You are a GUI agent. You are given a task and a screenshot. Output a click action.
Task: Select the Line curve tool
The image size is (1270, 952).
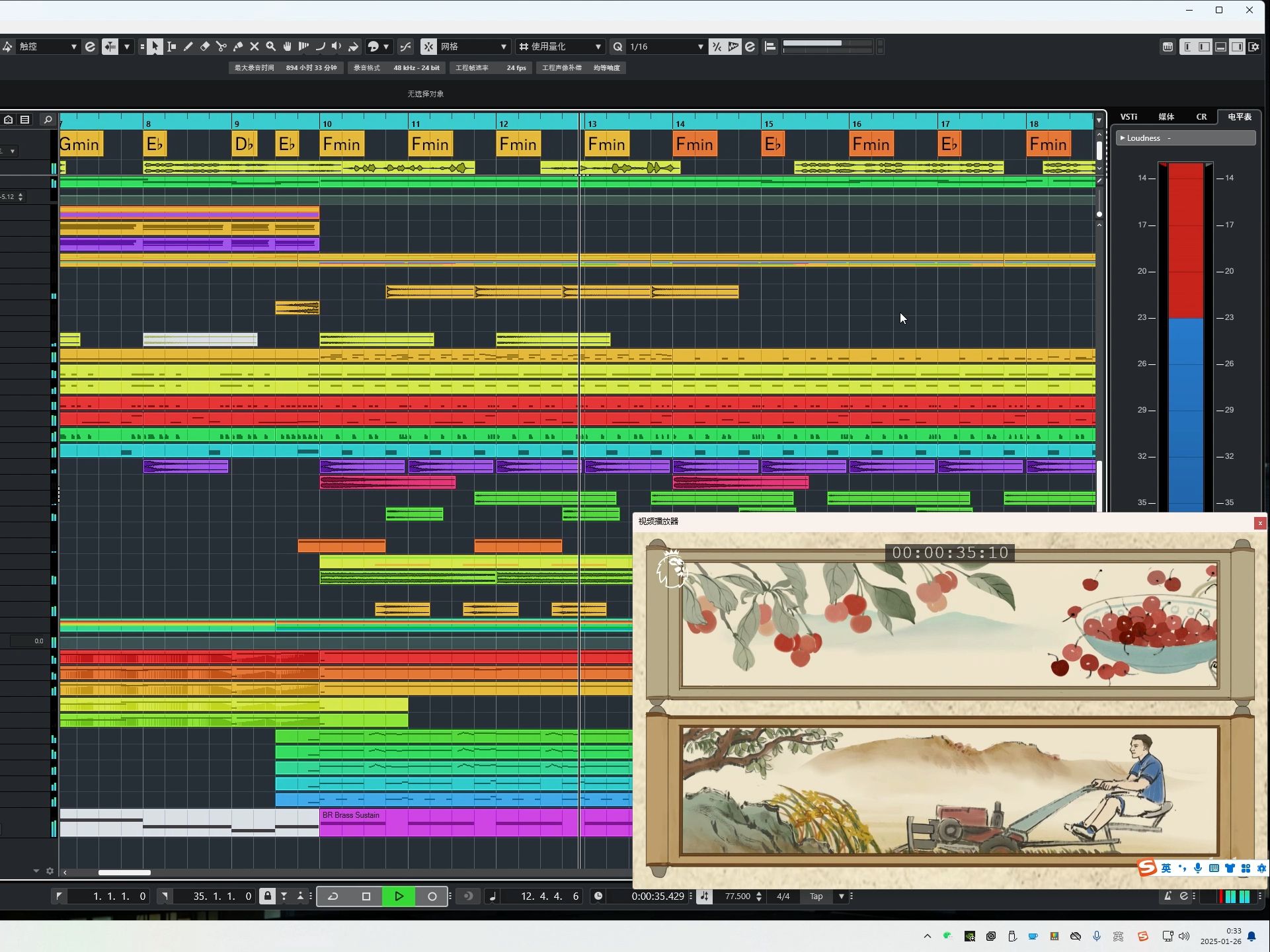click(321, 46)
